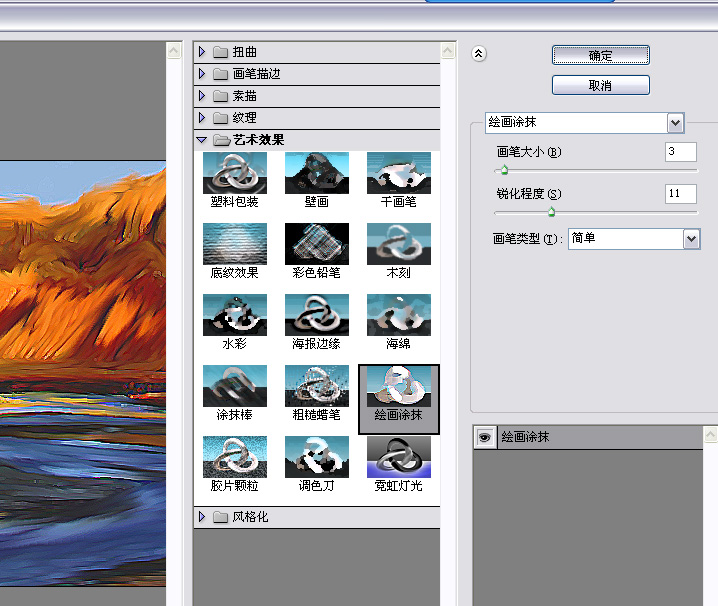Click the 素描 folder label

(245, 96)
